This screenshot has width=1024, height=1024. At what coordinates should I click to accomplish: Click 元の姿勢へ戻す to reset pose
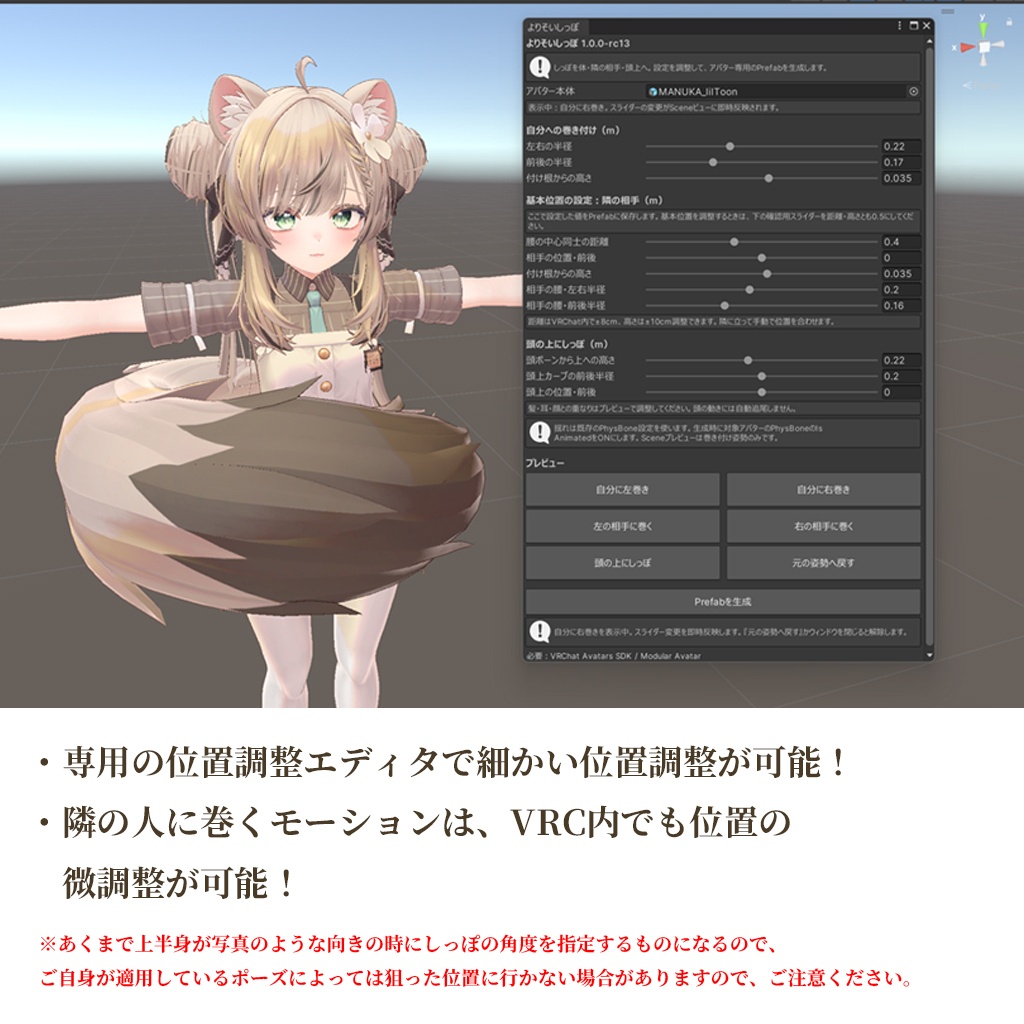pyautogui.click(x=824, y=563)
